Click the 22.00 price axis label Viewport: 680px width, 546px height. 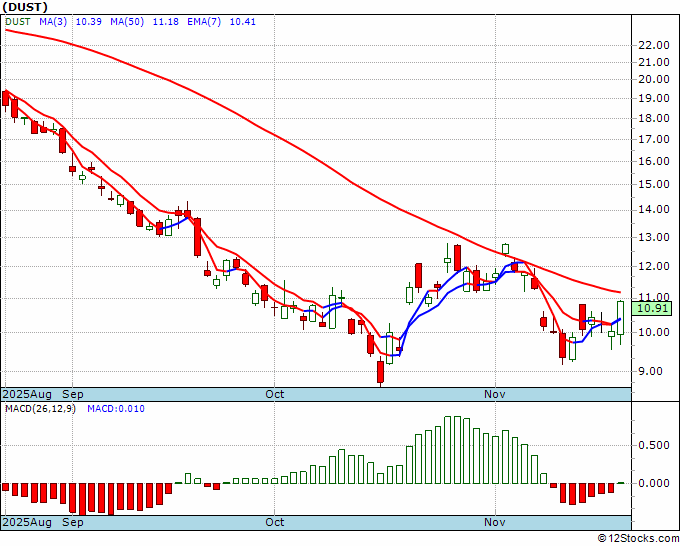[654, 45]
